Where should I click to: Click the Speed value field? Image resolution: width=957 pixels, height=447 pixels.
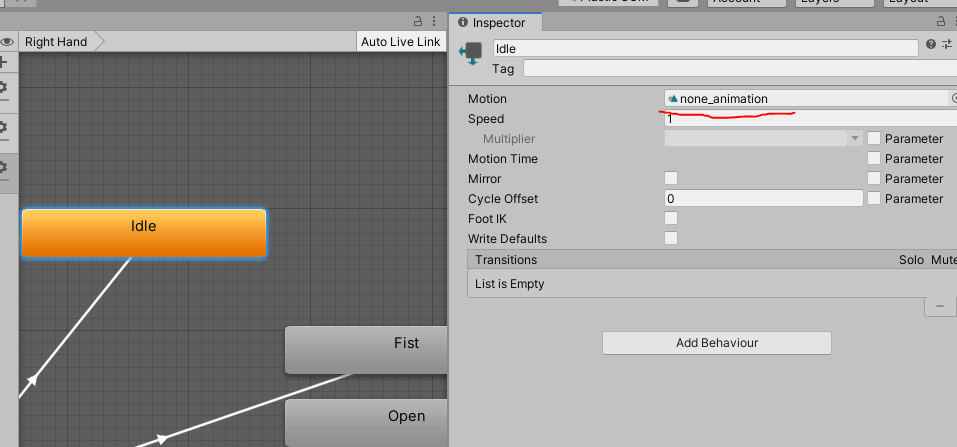(811, 118)
